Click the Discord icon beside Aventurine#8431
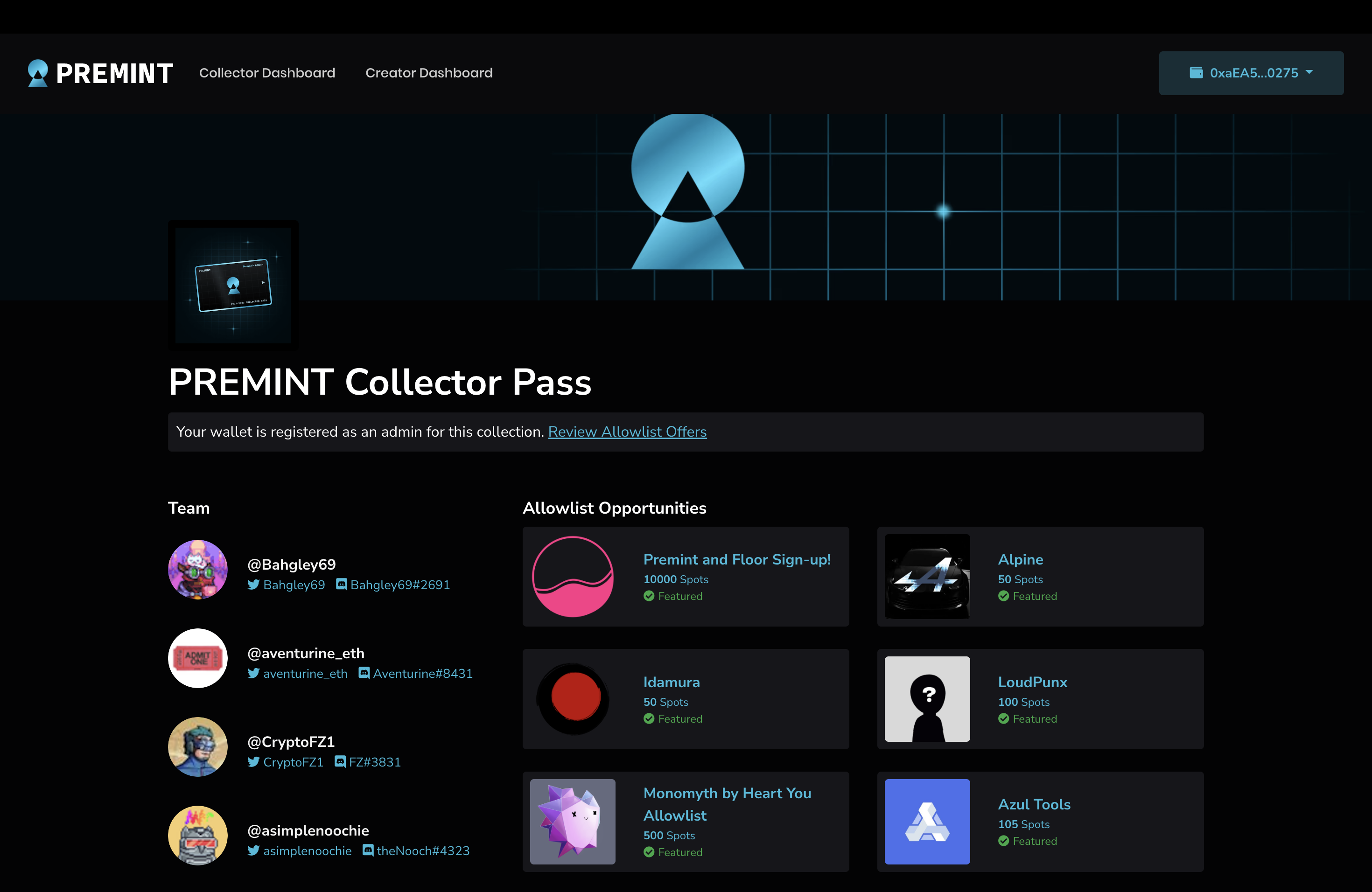This screenshot has width=1372, height=892. point(364,674)
